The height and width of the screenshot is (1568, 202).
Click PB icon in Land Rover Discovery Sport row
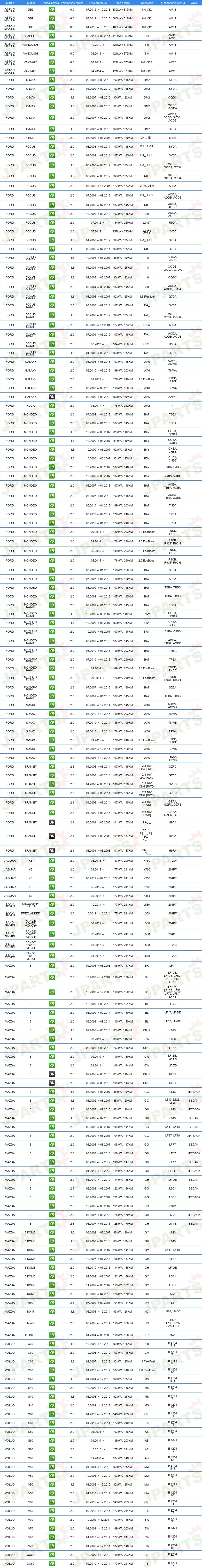(52, 905)
